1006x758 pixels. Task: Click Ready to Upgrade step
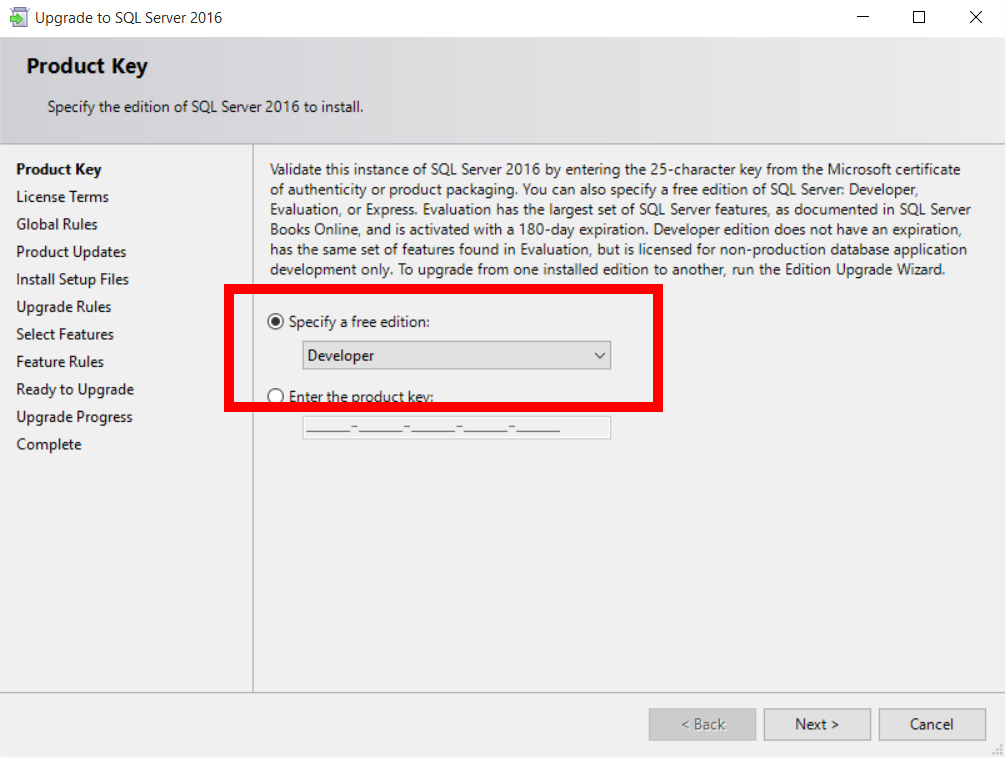click(x=75, y=389)
